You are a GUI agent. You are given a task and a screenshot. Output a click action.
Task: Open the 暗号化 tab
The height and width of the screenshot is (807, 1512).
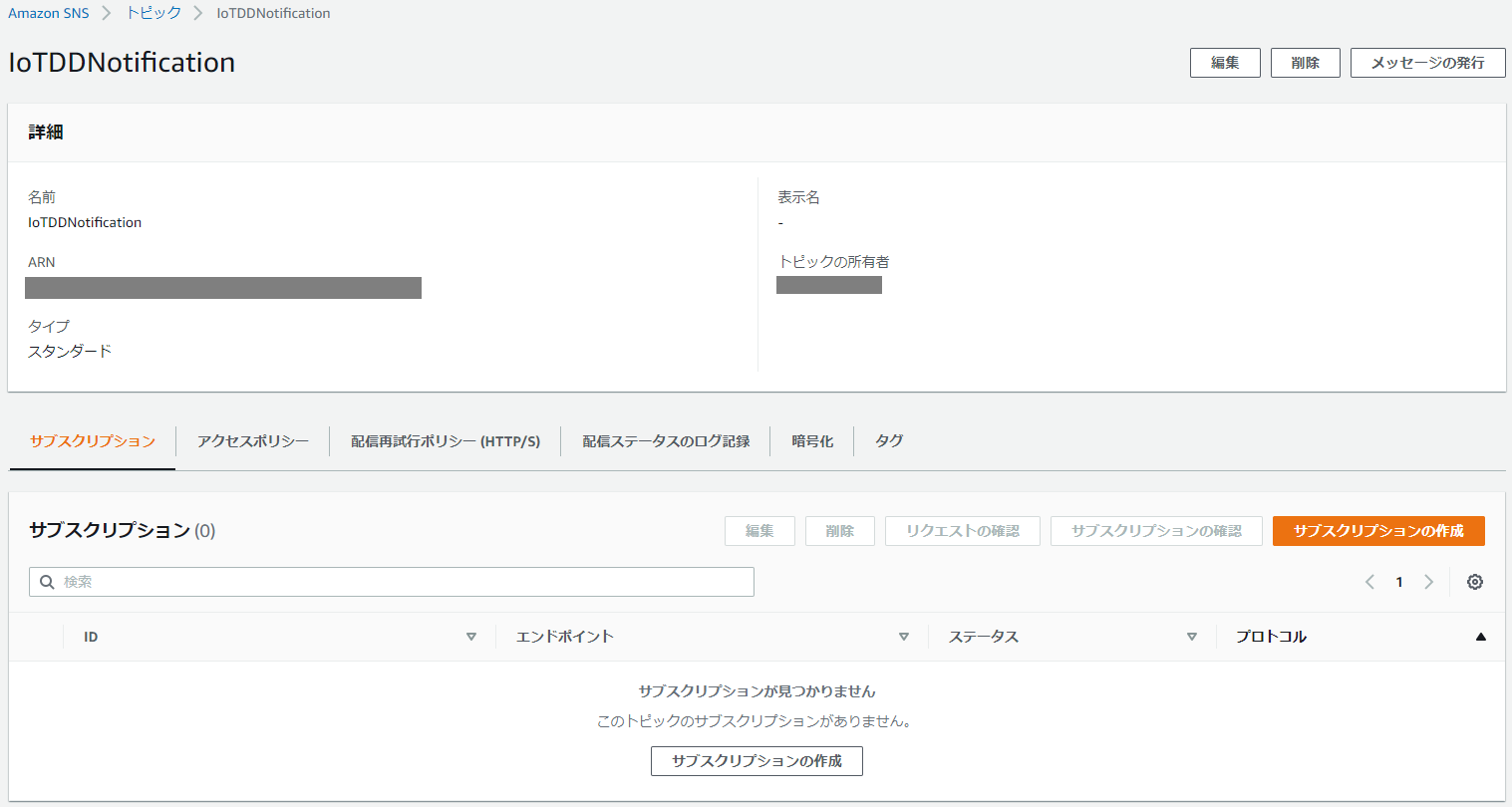[811, 441]
